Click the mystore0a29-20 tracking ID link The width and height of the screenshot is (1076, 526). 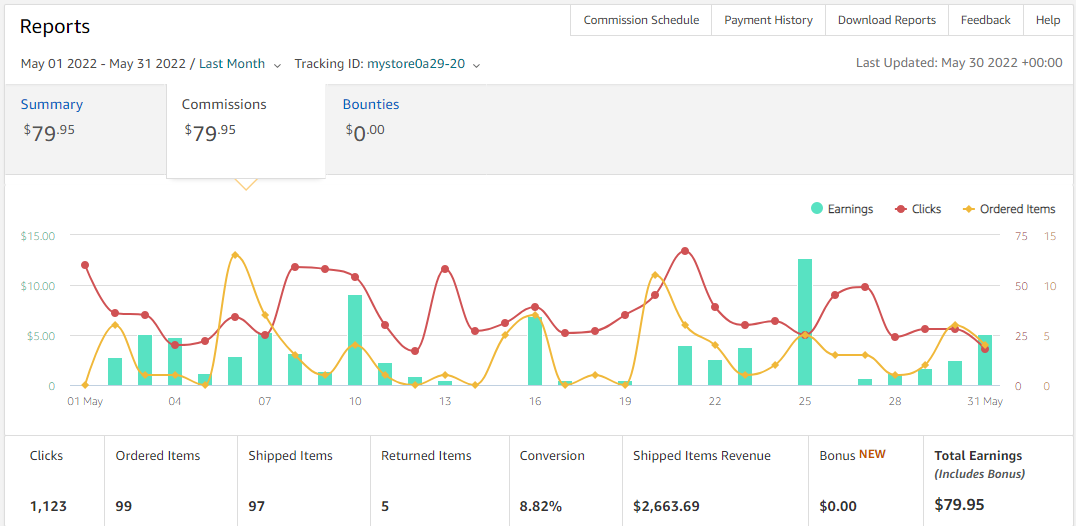(416, 64)
